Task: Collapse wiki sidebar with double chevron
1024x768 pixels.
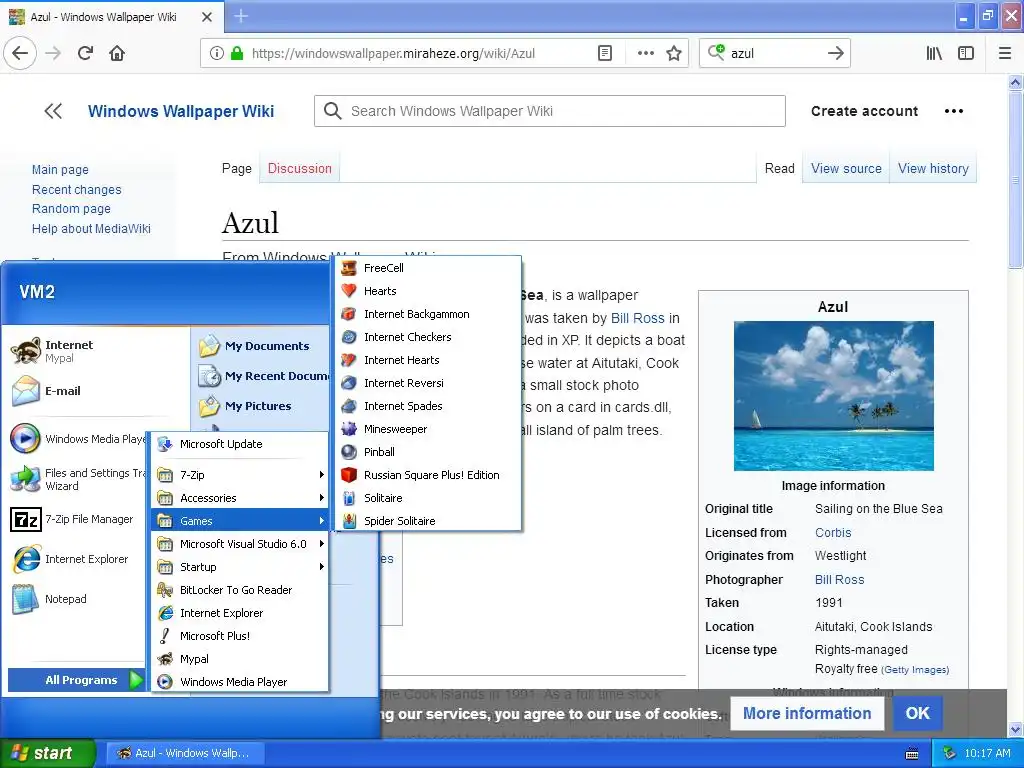Action: (x=53, y=111)
